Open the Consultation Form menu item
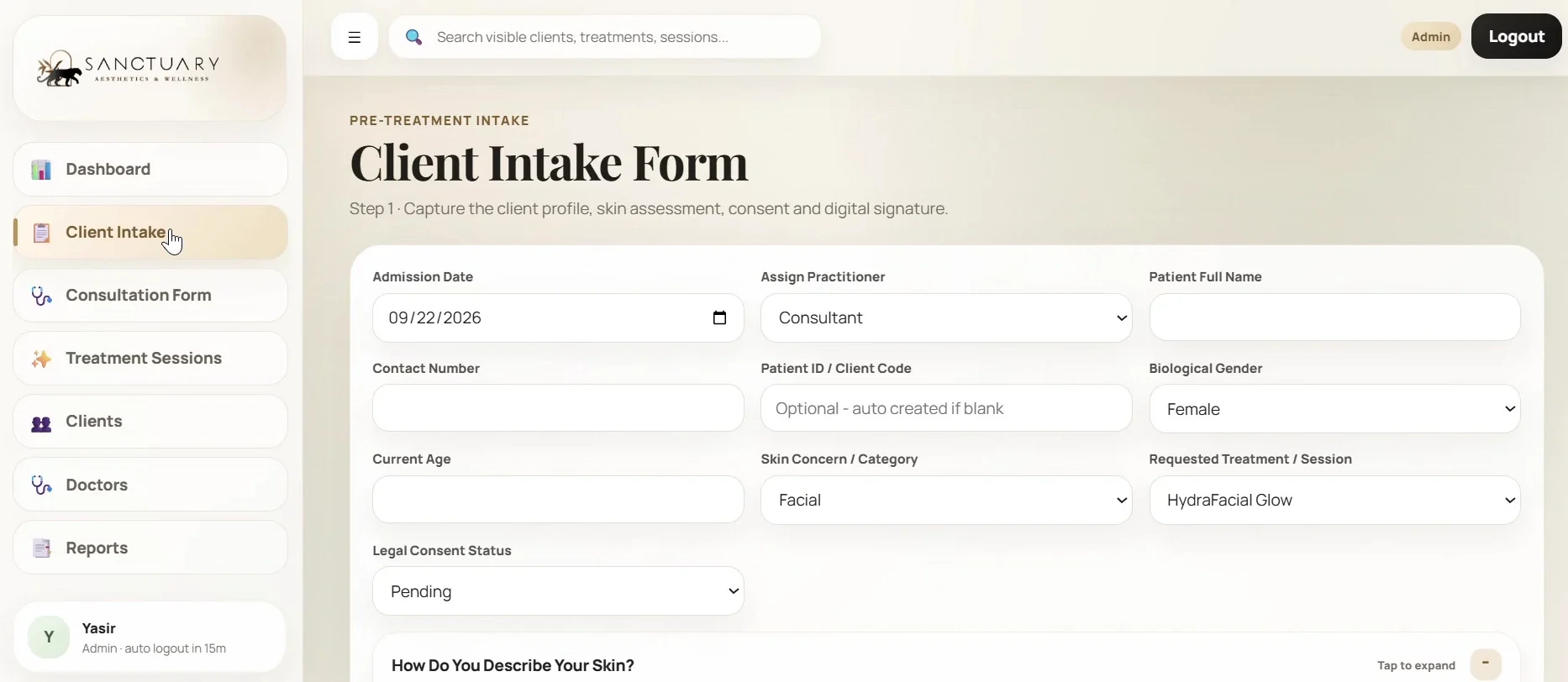Image resolution: width=1568 pixels, height=682 pixels. tap(150, 296)
